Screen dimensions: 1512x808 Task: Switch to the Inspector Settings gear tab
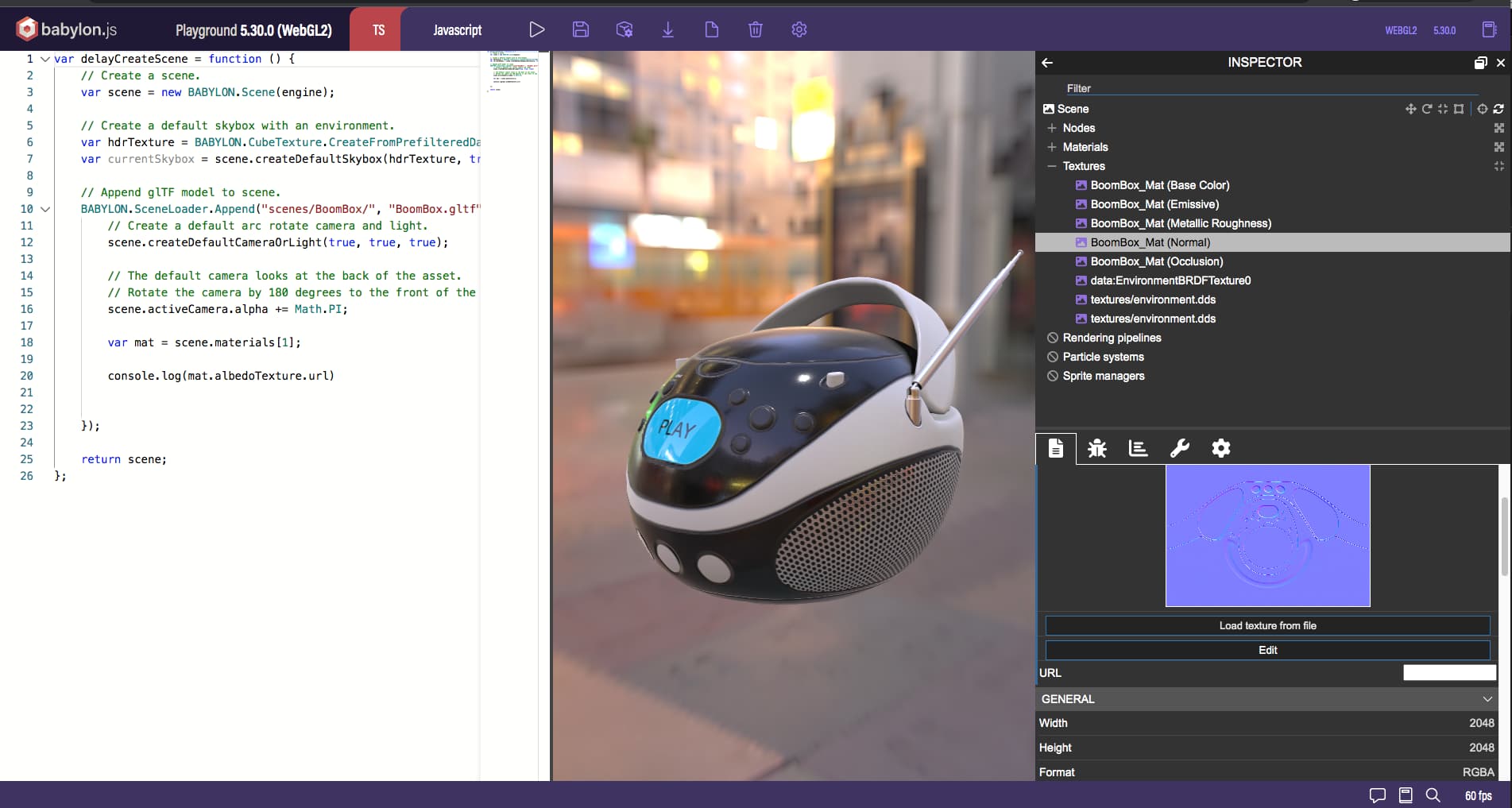click(x=1221, y=449)
